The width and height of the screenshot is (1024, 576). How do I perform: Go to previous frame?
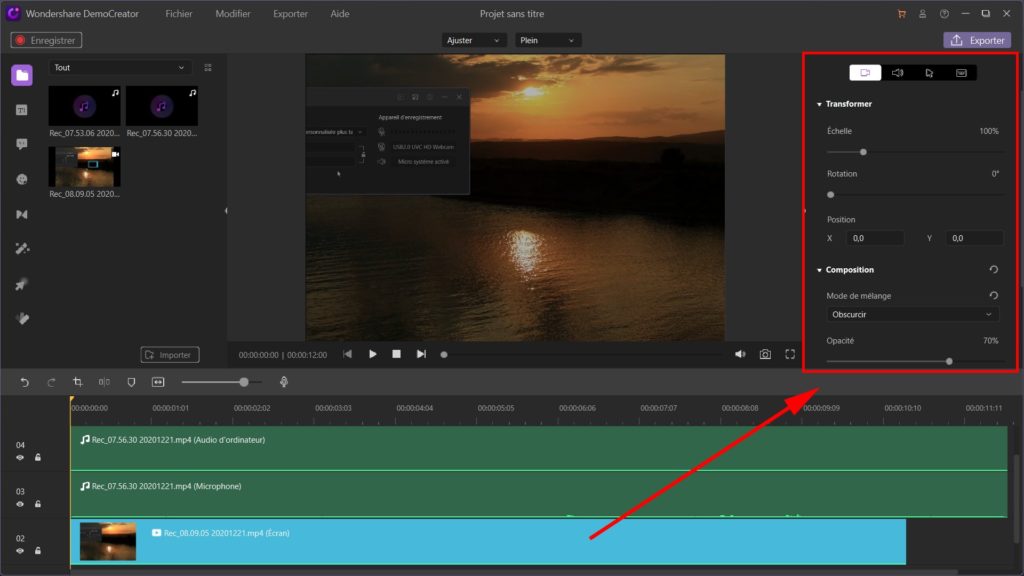coord(347,354)
